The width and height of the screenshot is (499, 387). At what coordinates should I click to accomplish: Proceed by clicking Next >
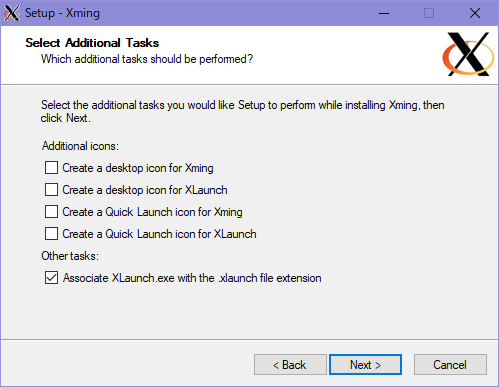pyautogui.click(x=365, y=365)
